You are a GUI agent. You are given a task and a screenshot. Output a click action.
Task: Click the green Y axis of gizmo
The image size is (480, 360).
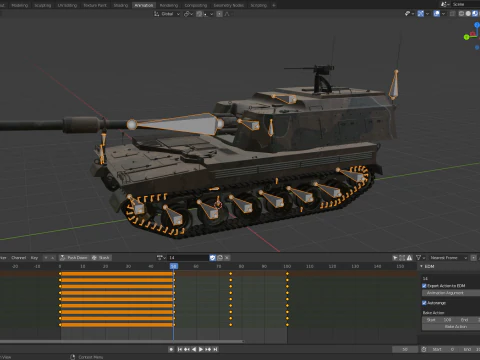pyautogui.click(x=466, y=37)
